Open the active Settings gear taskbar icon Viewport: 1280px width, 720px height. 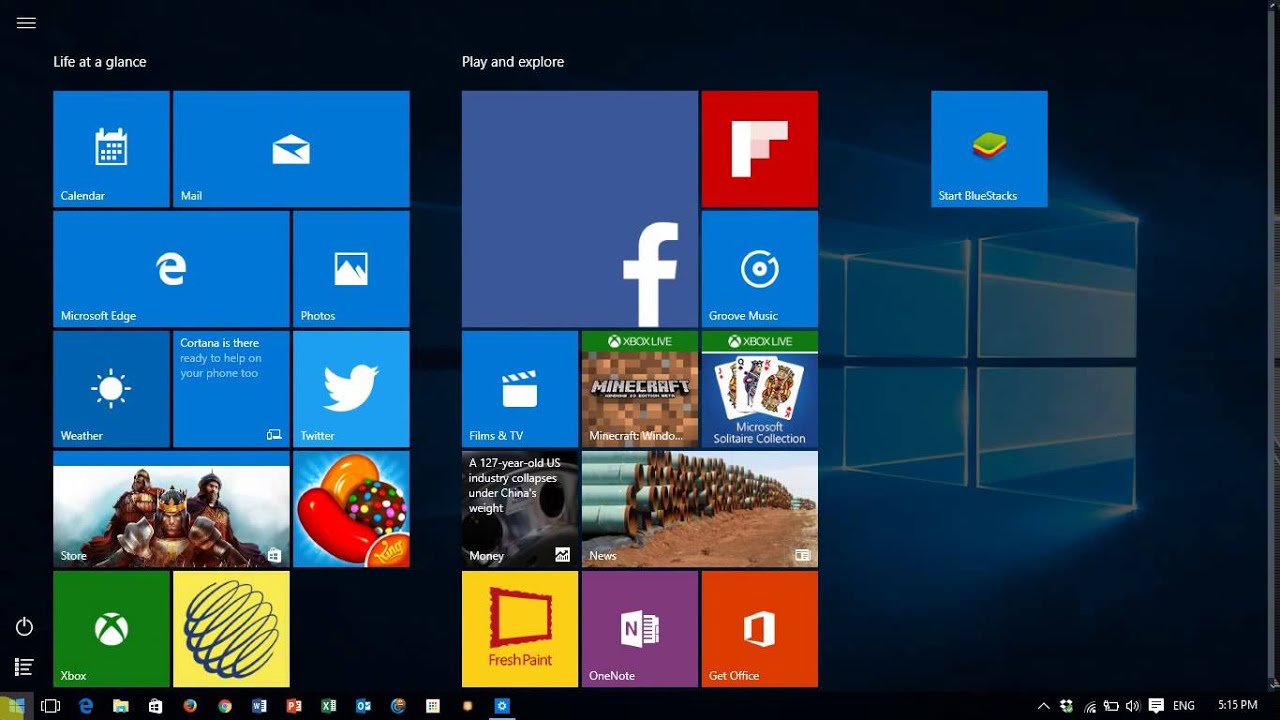point(502,706)
